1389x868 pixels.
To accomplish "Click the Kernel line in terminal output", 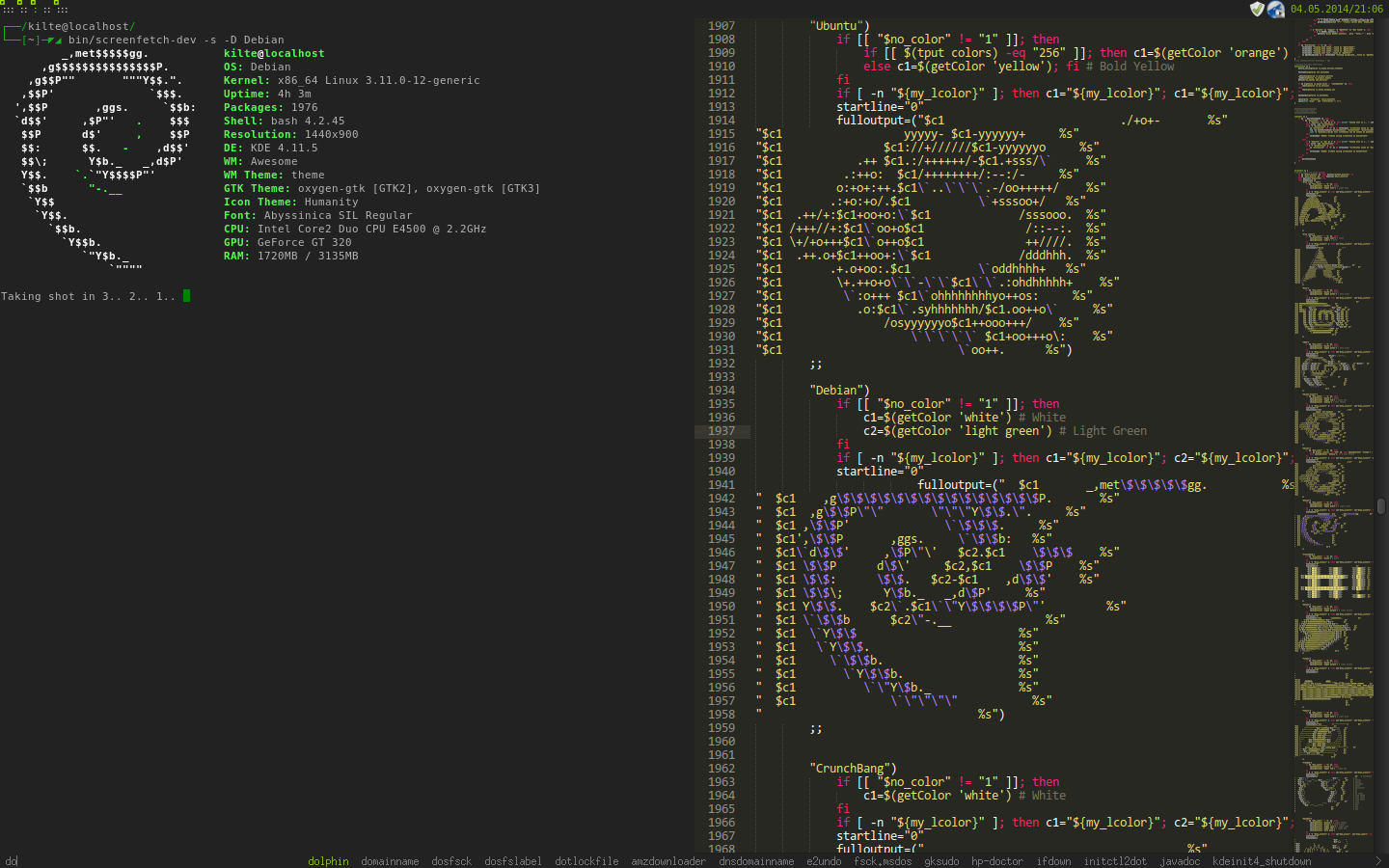I will coord(351,81).
